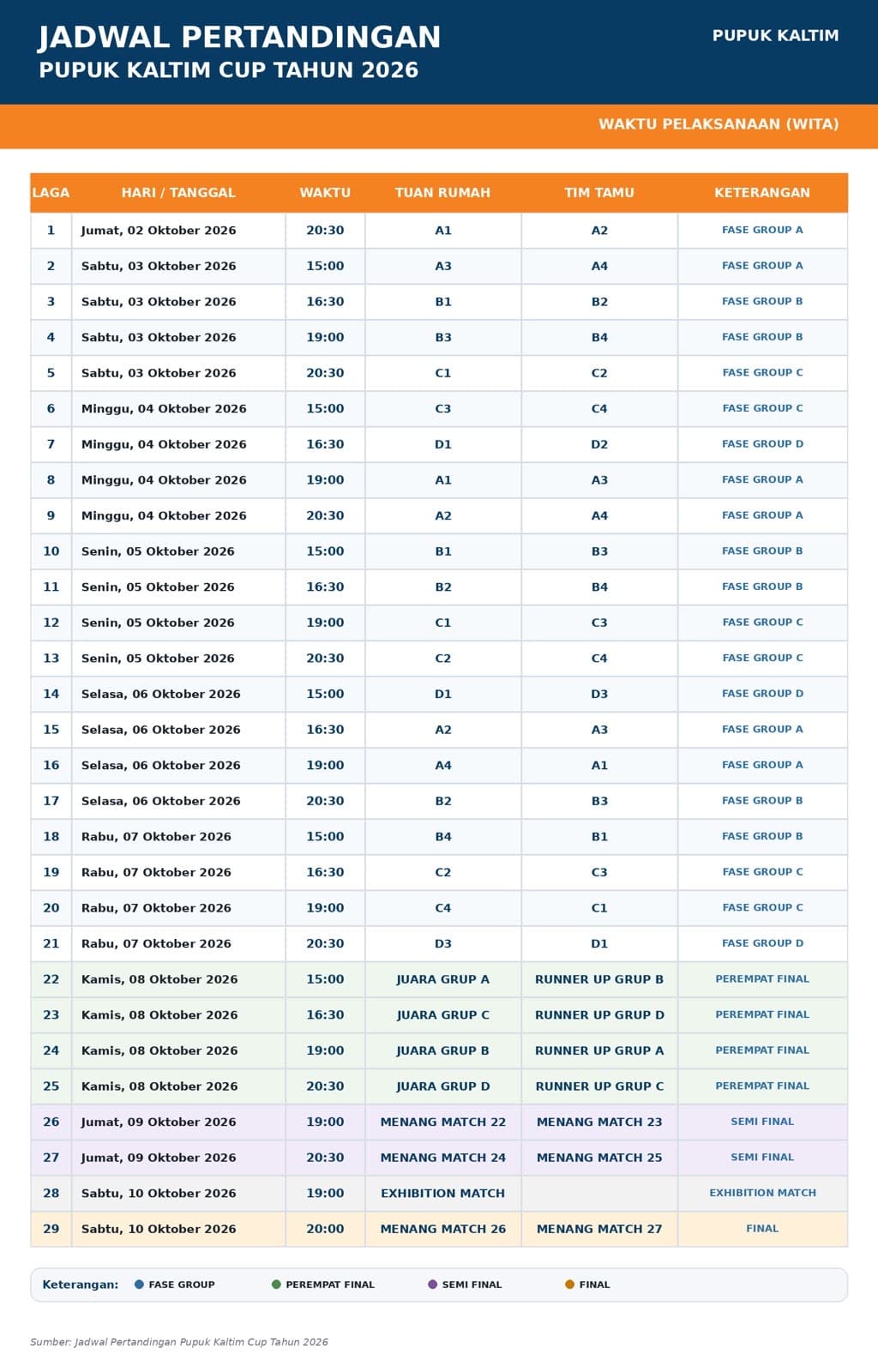Viewport: 878px width, 1372px height.
Task: Select EXHIBITION MATCH in the Keterangan column
Action: pos(762,1193)
